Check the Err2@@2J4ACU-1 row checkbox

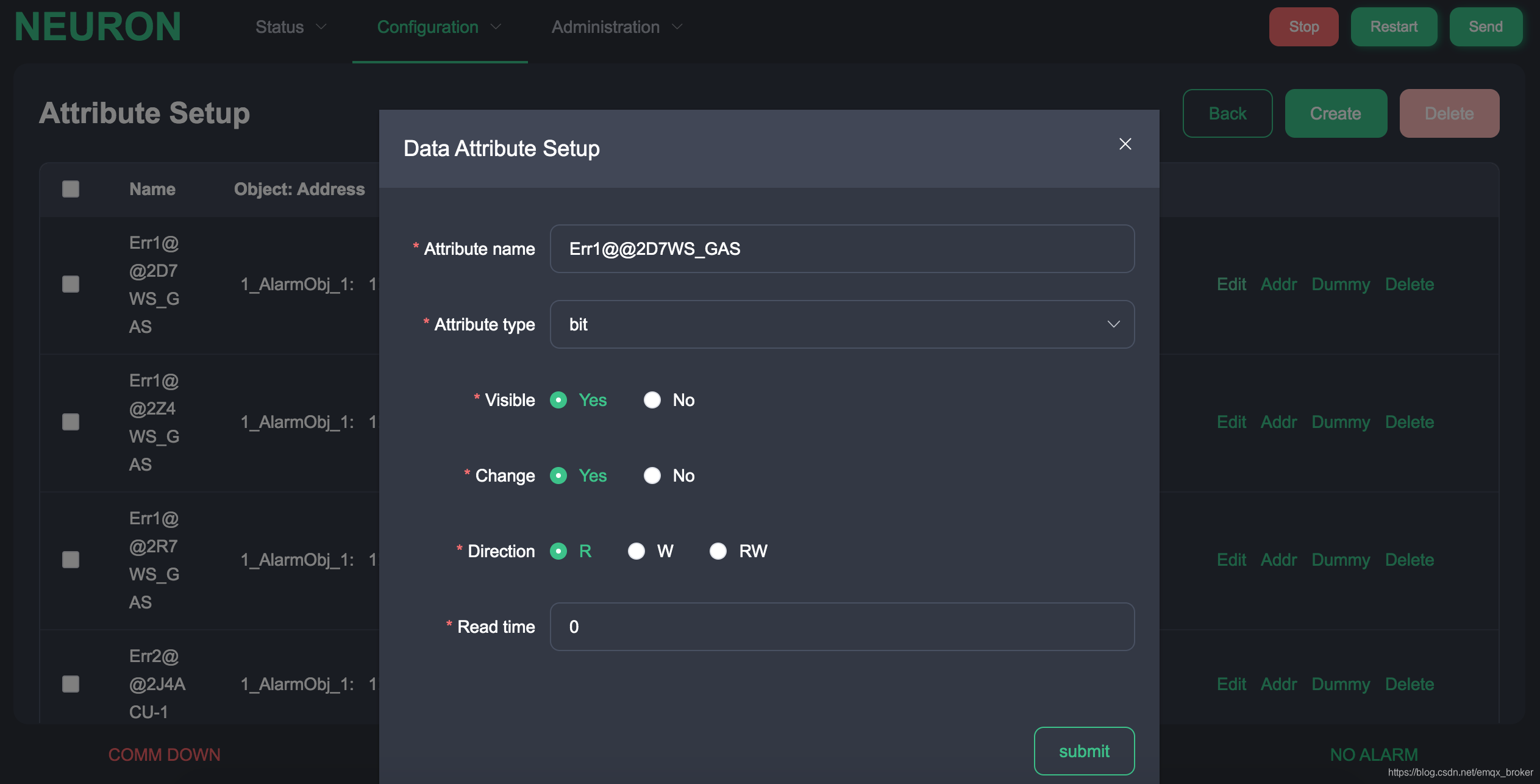(x=71, y=684)
